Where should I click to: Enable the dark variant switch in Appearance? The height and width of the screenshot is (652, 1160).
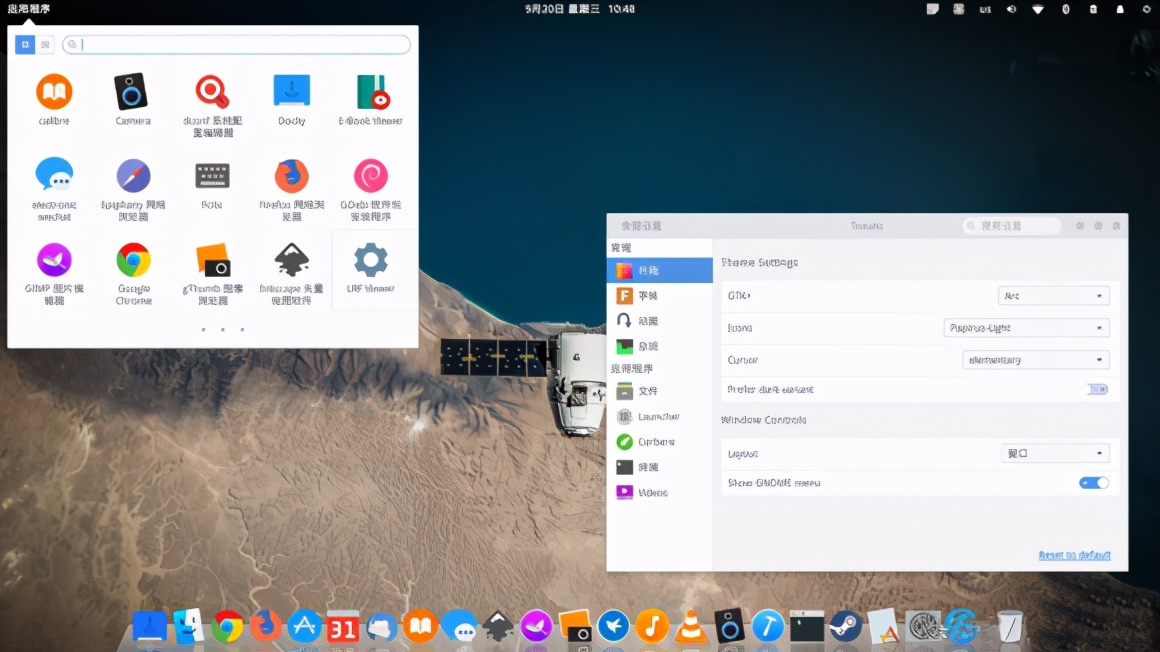pos(1095,390)
